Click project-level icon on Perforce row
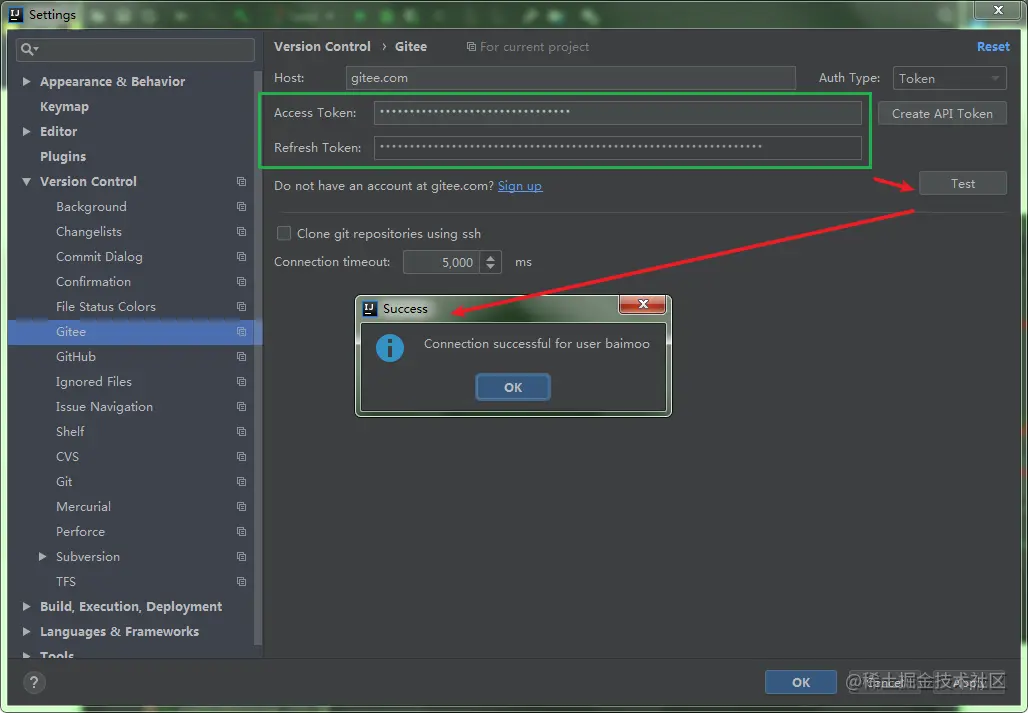 241,531
